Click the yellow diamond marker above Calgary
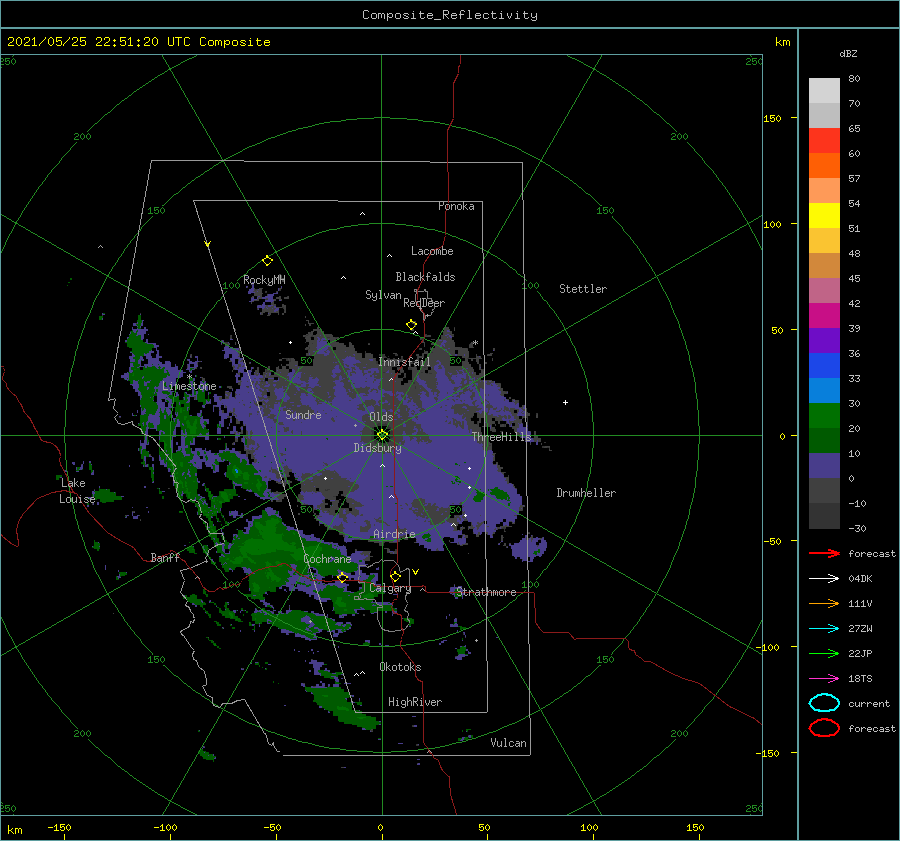 [x=395, y=576]
